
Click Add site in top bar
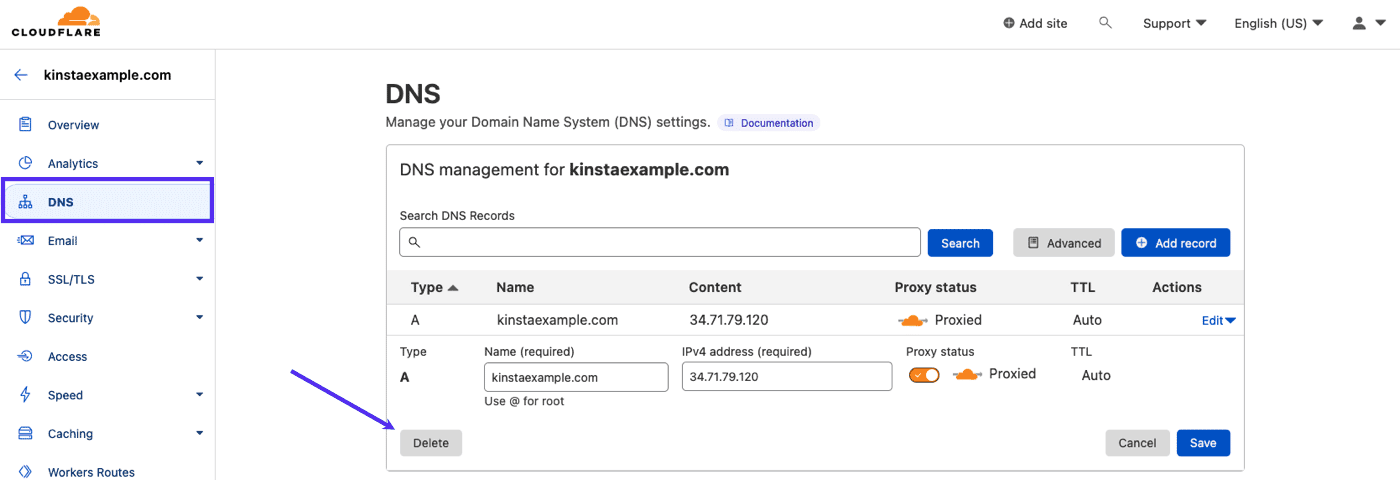click(1035, 23)
